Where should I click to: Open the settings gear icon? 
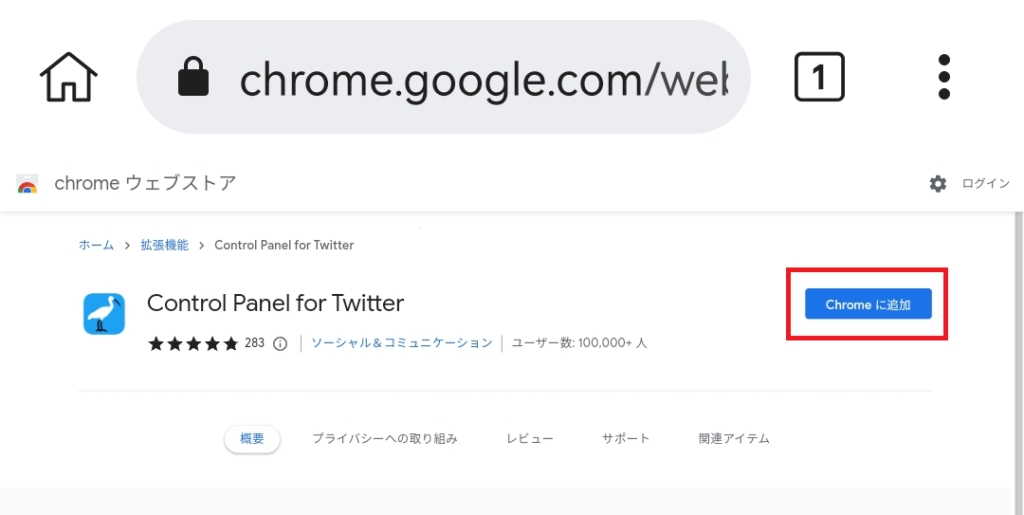click(x=938, y=184)
